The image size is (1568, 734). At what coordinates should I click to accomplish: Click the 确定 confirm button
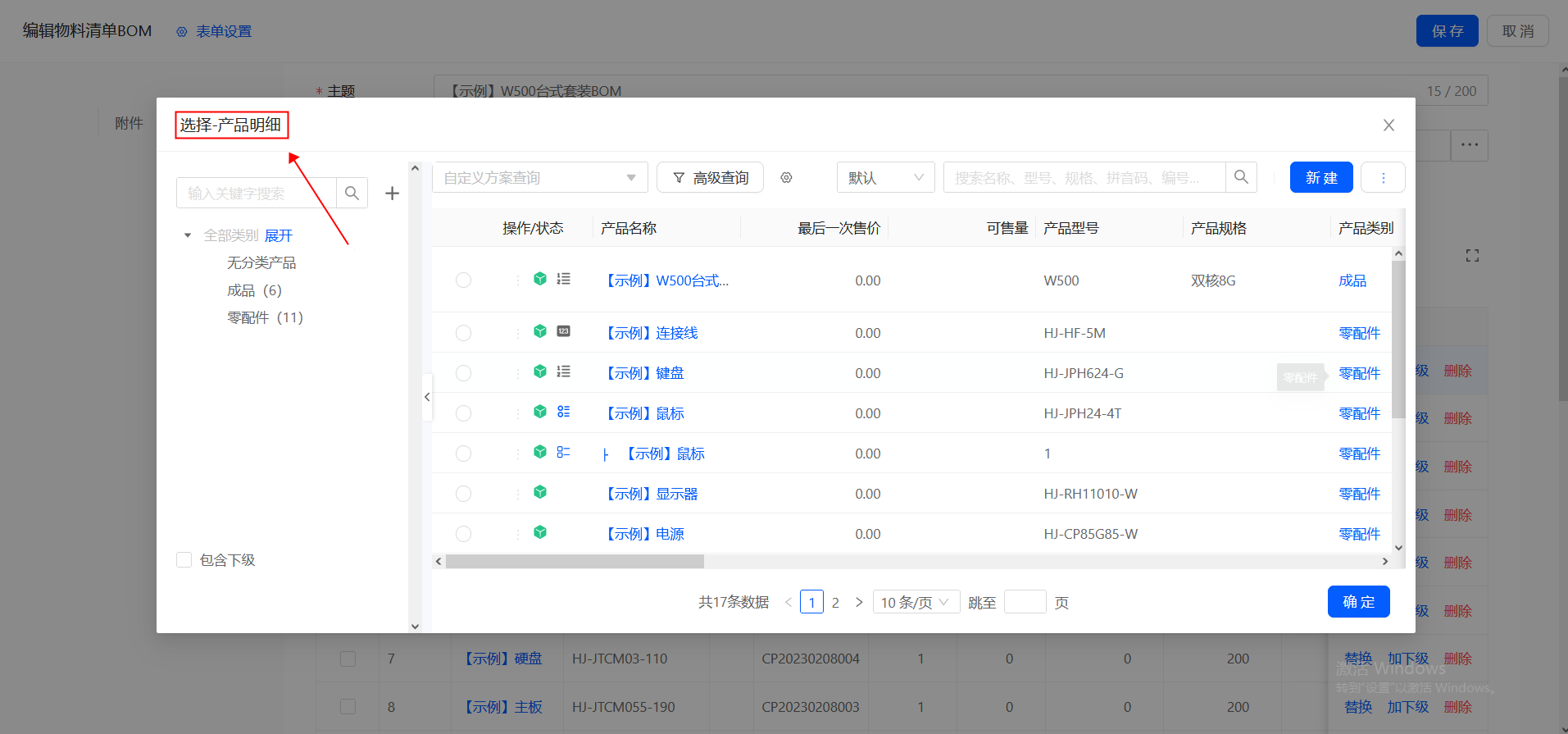(1358, 602)
